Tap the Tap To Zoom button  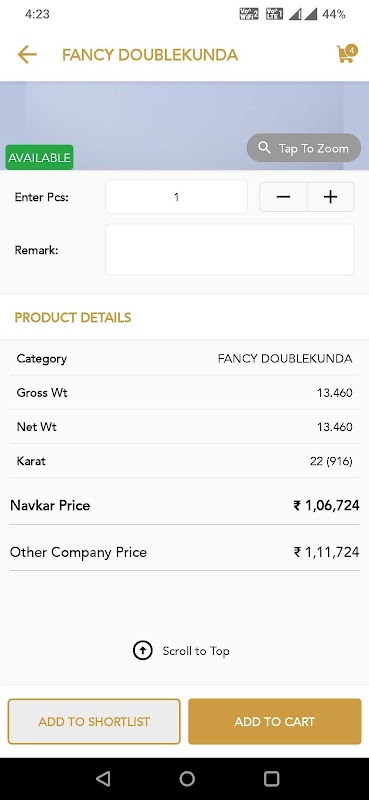[304, 148]
